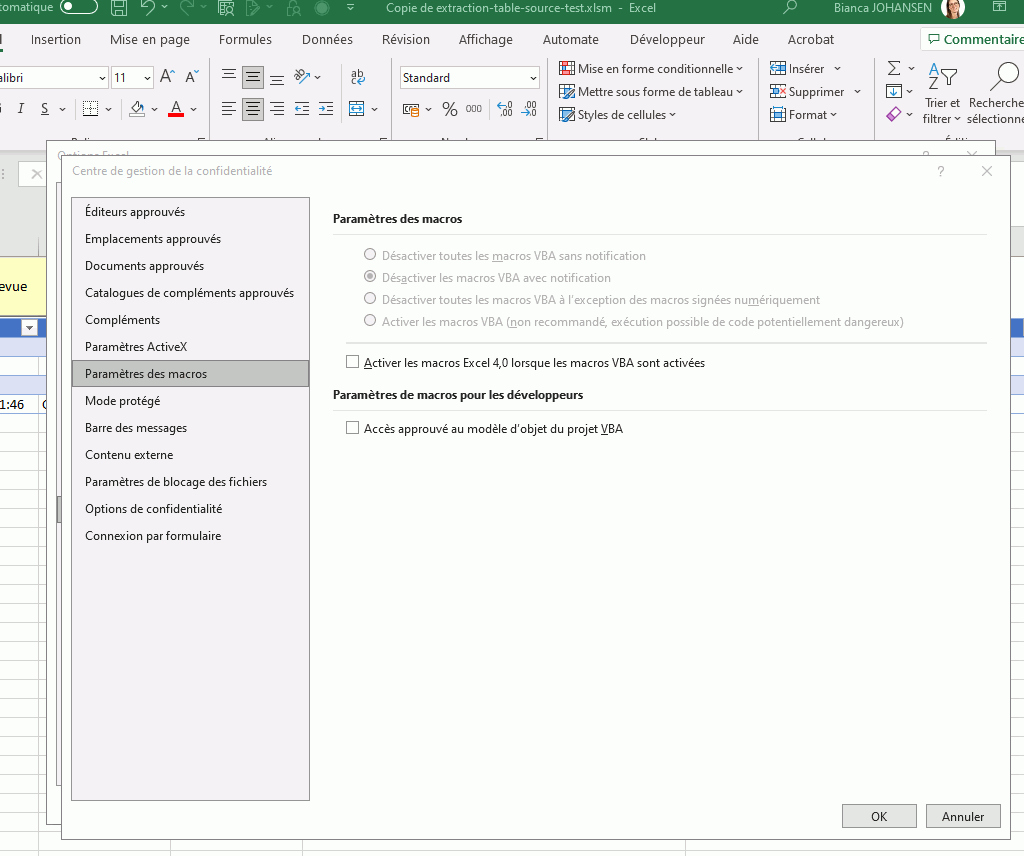Open Mise en forme conditionnelle menu
Screen dimensions: 1024x856
click(660, 69)
